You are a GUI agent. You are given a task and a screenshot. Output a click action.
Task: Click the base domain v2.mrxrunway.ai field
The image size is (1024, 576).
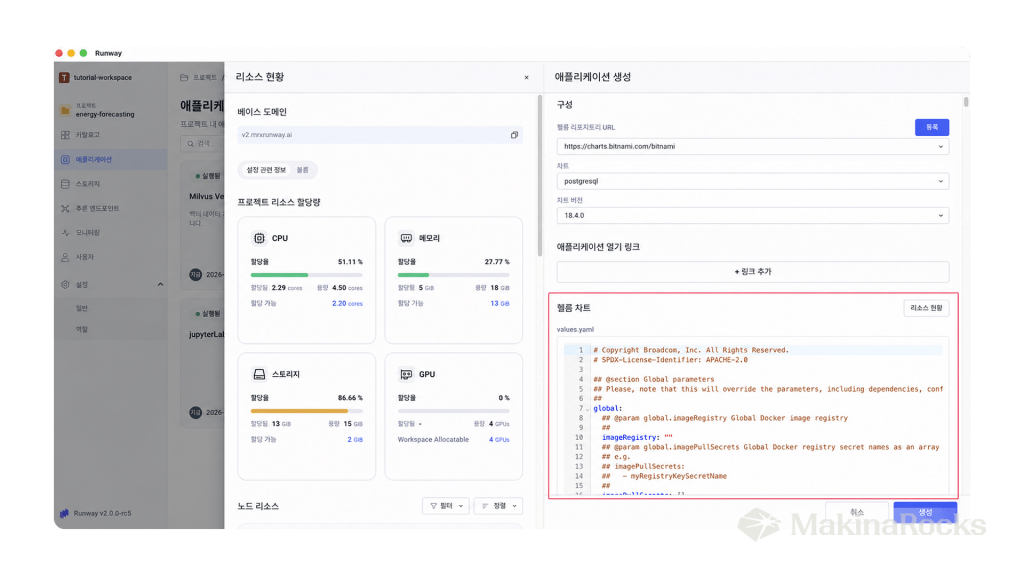(x=379, y=135)
